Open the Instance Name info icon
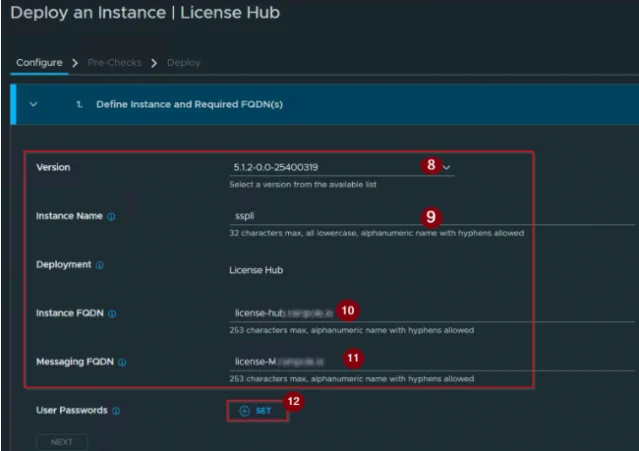Image resolution: width=639 pixels, height=451 pixels. point(111,216)
